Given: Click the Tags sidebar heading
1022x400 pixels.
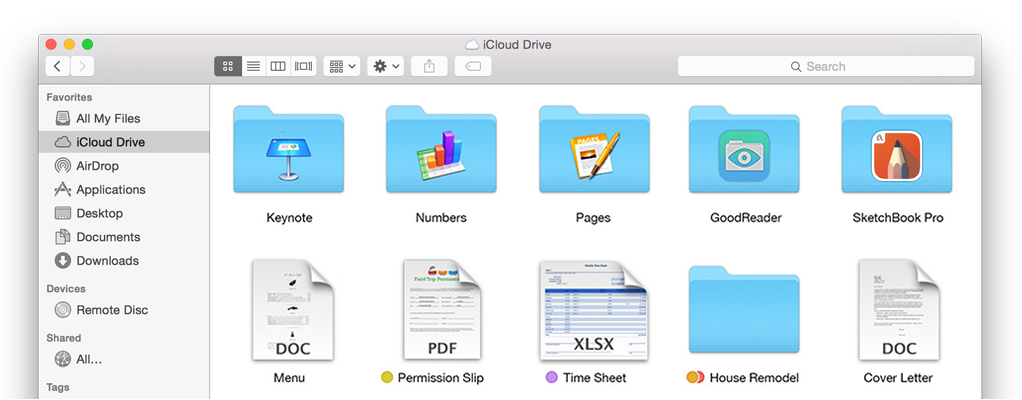Looking at the screenshot, I should (59, 387).
